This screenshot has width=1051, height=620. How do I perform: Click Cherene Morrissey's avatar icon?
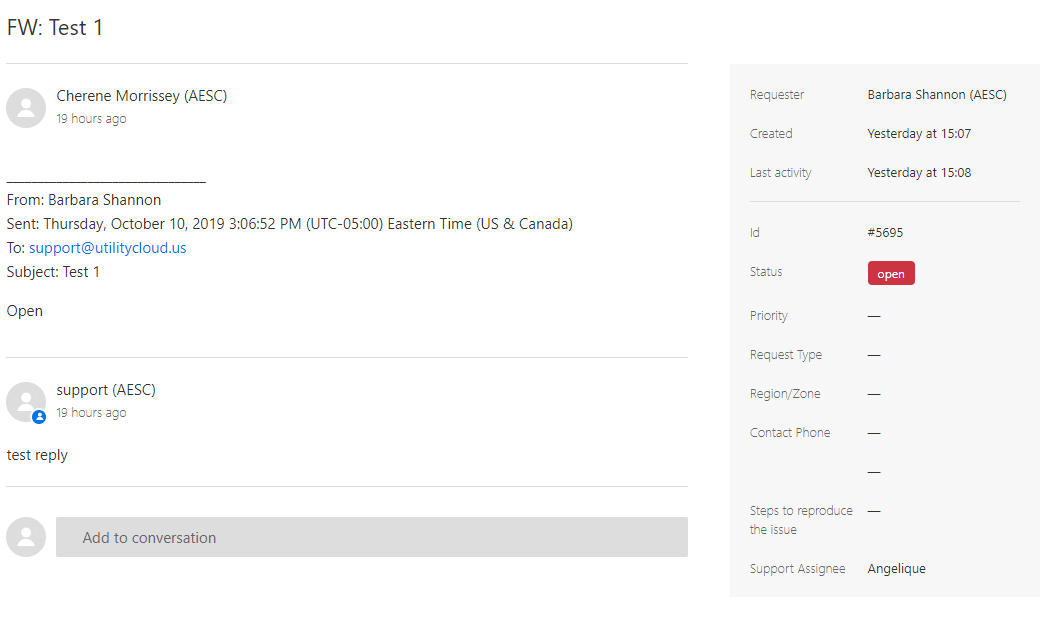[x=26, y=108]
